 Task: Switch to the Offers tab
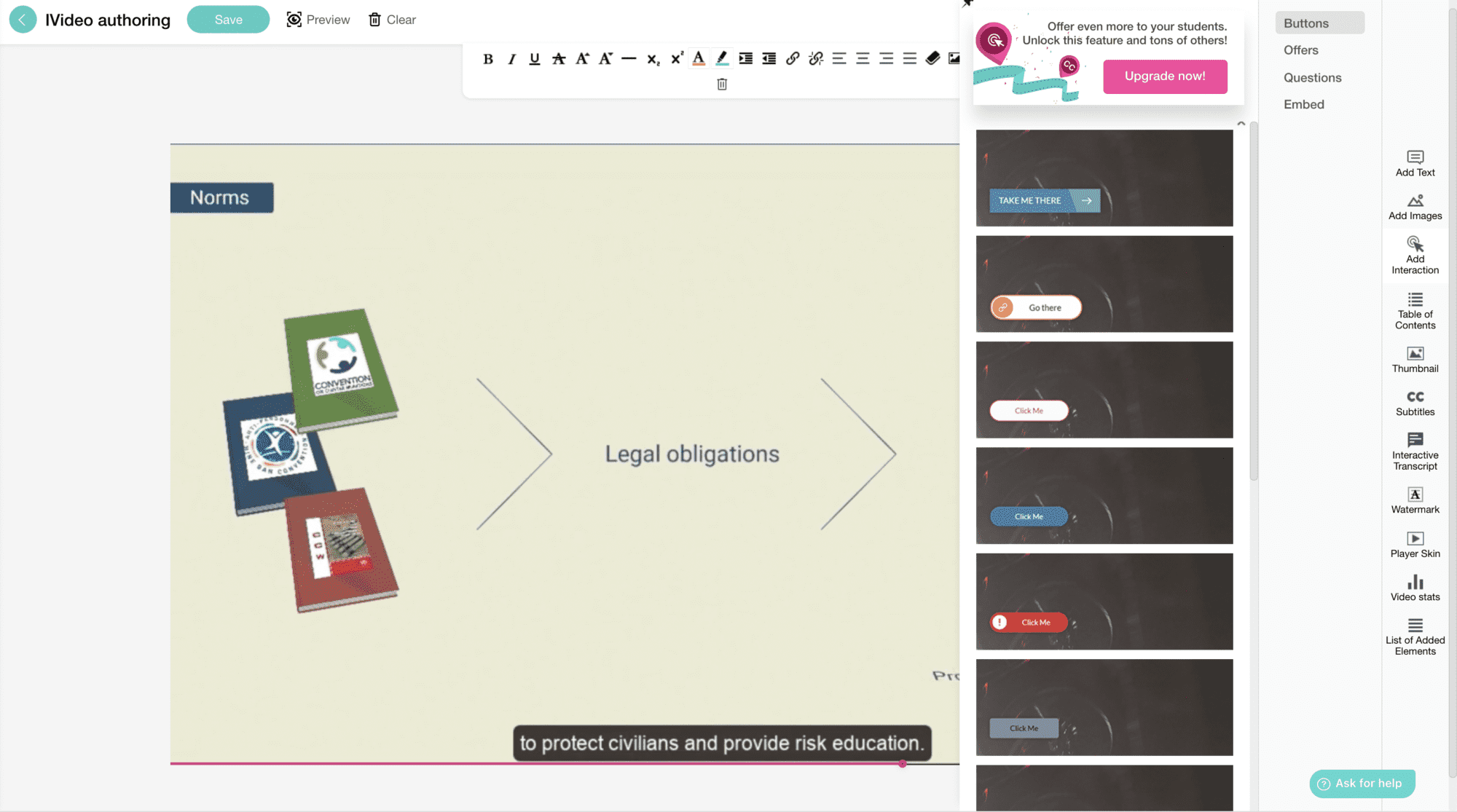pyautogui.click(x=1301, y=50)
